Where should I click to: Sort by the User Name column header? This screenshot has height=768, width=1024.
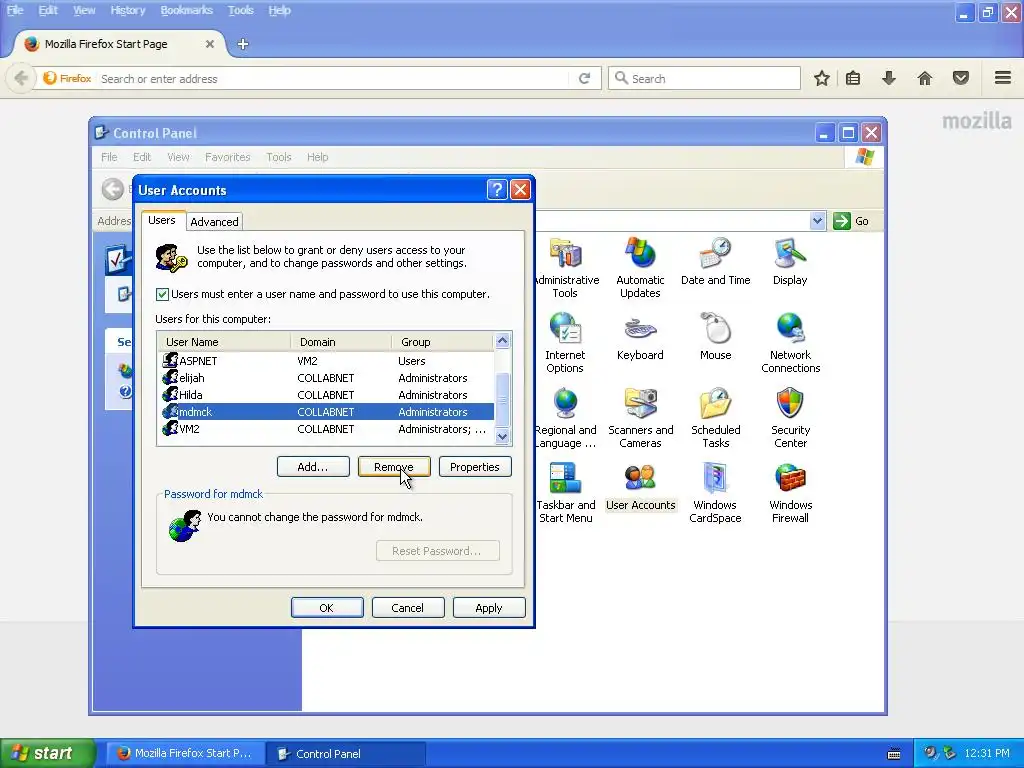point(224,342)
